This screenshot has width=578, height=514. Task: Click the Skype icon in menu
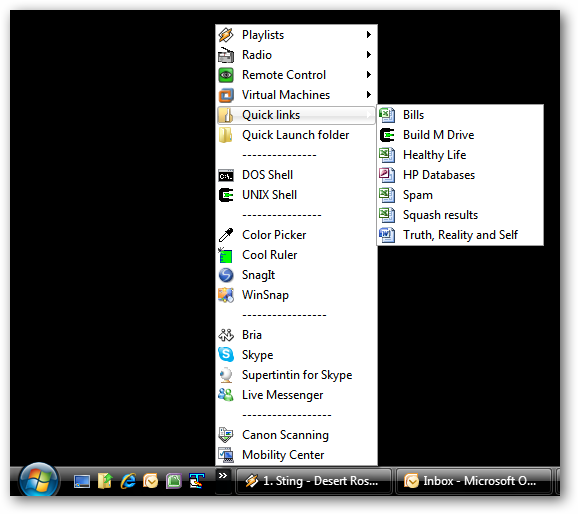[x=226, y=355]
